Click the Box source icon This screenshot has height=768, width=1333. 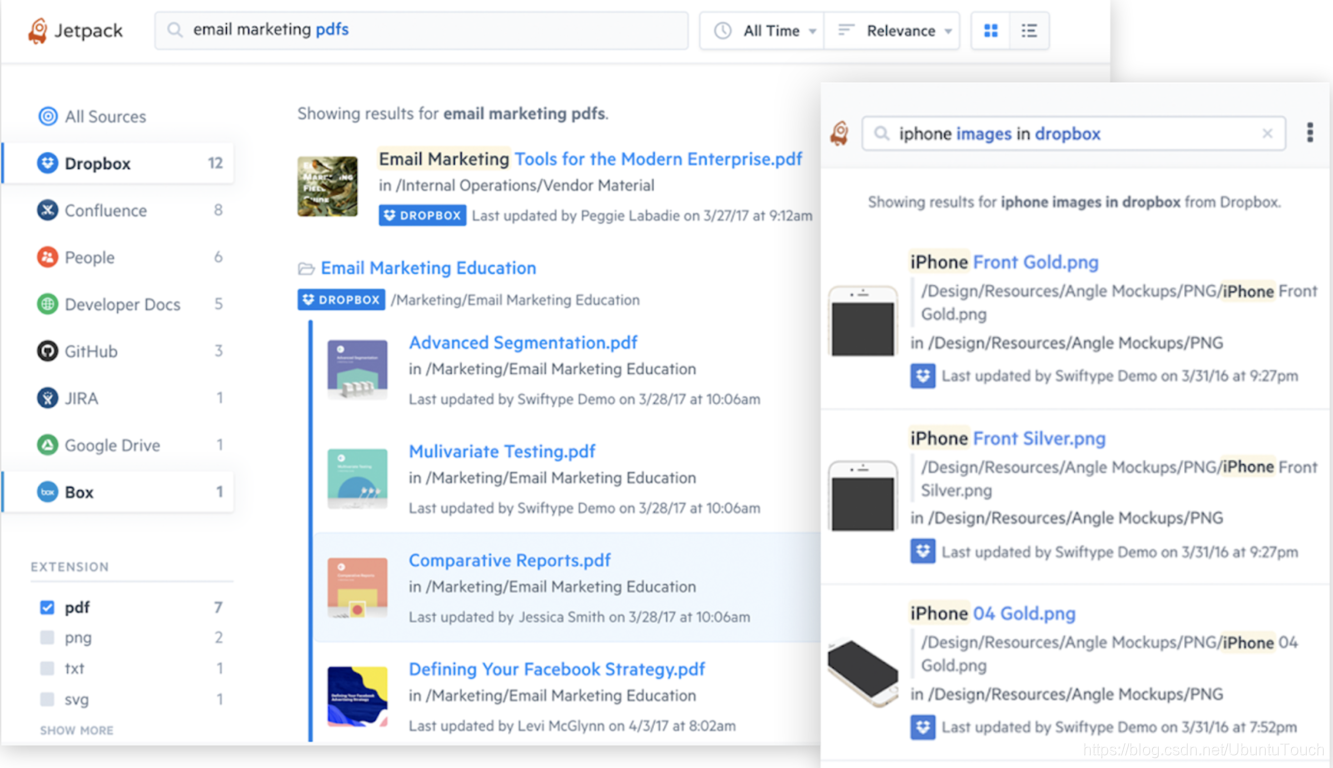point(47,492)
